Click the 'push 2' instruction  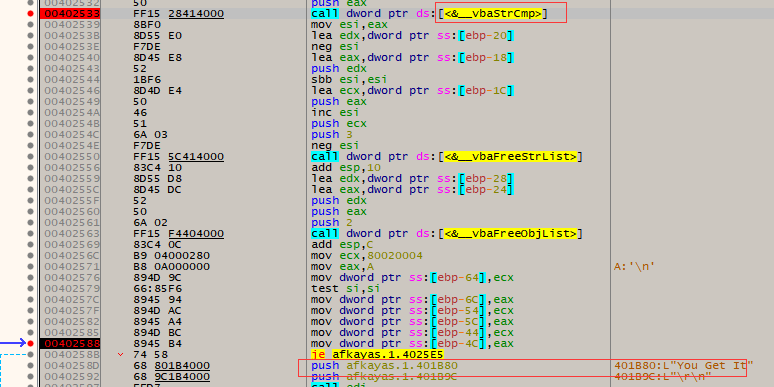coord(332,223)
